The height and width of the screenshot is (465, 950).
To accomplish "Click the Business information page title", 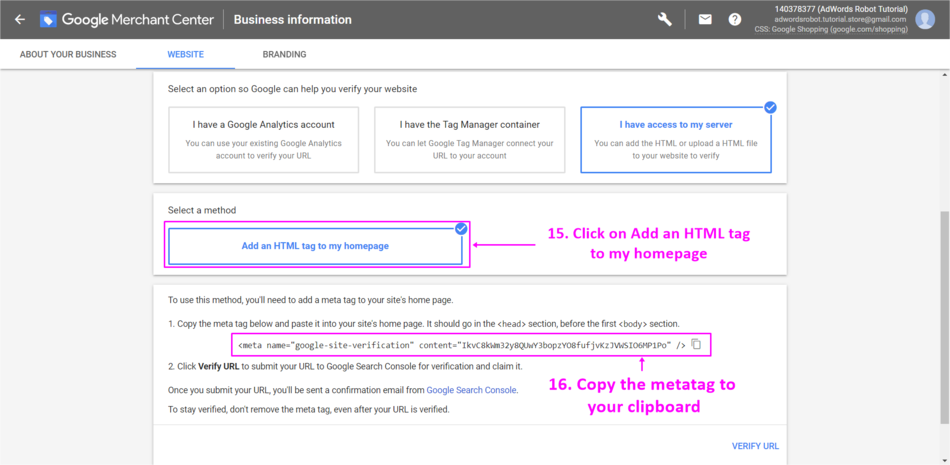I will [293, 19].
